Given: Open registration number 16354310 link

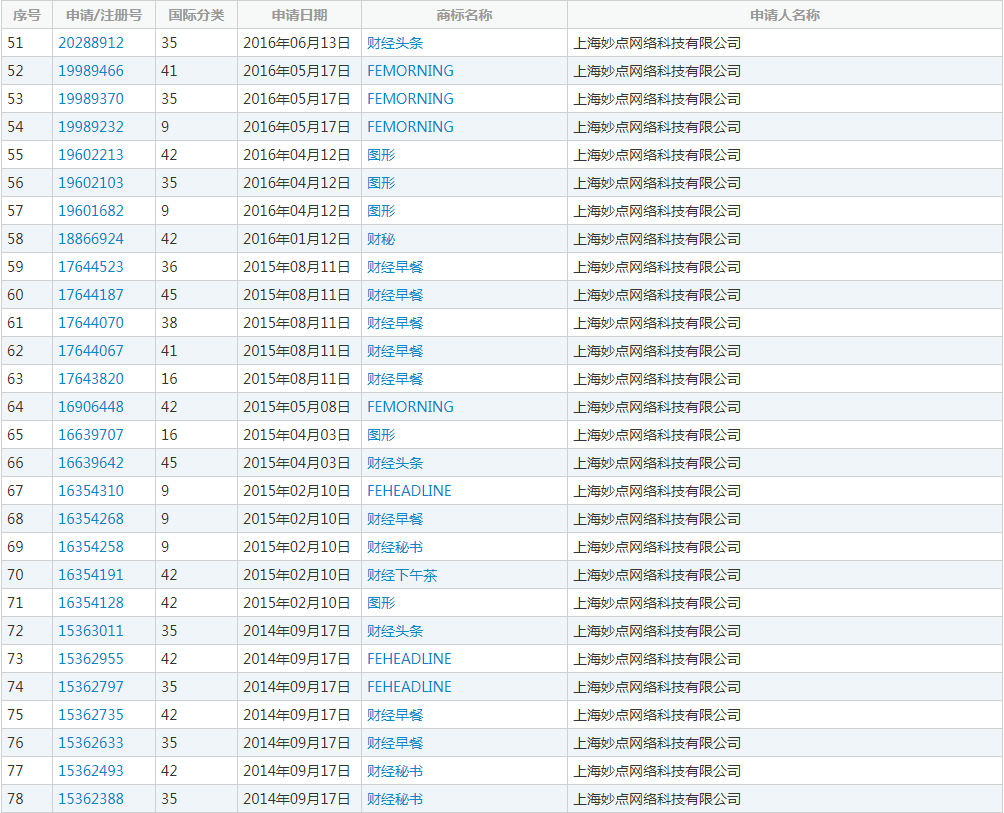Looking at the screenshot, I should point(91,491).
